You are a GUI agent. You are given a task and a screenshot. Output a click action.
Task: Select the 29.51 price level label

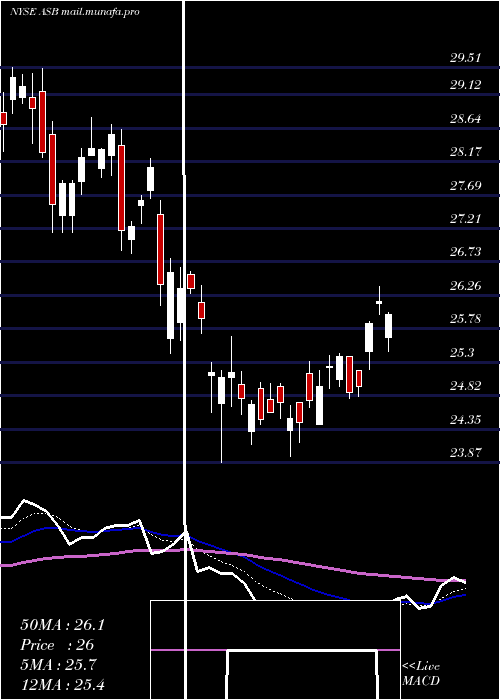466,58
